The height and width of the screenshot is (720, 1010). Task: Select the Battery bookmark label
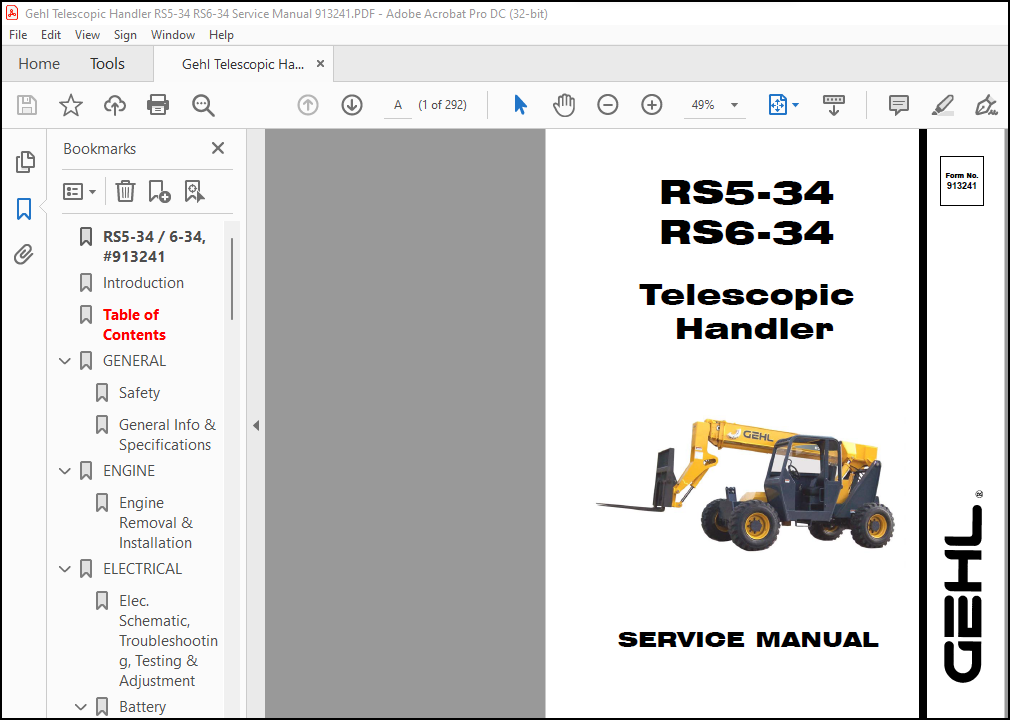(142, 707)
